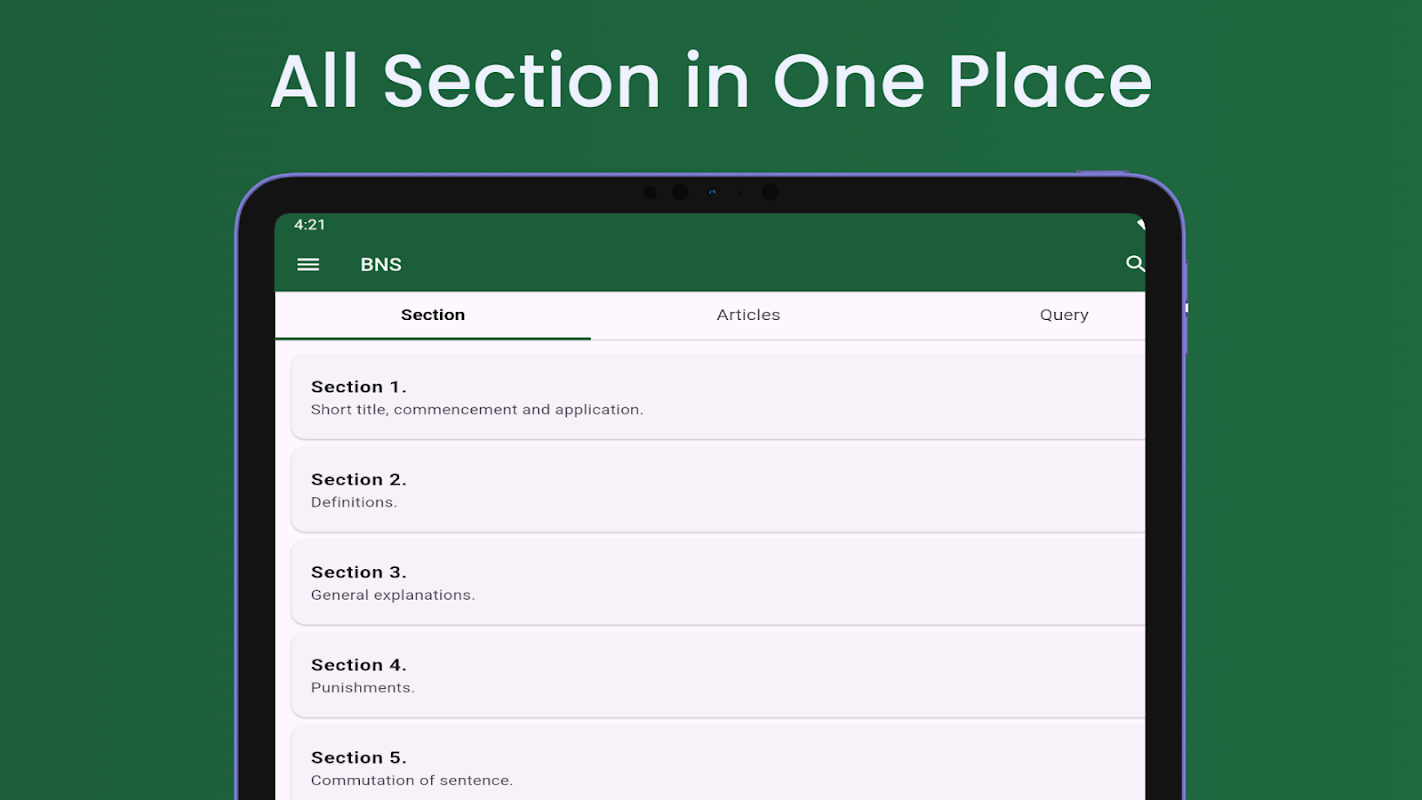Image resolution: width=1422 pixels, height=800 pixels.
Task: Open the hamburger navigation menu
Action: [x=308, y=264]
